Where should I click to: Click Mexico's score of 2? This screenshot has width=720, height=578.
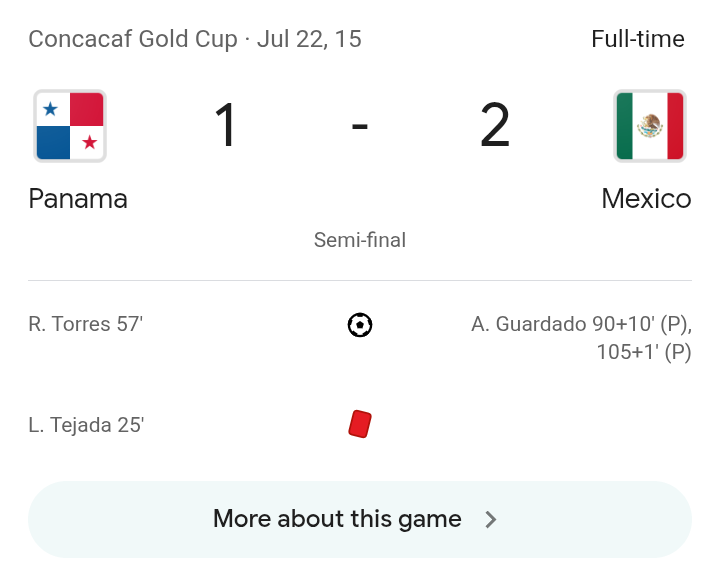[495, 125]
